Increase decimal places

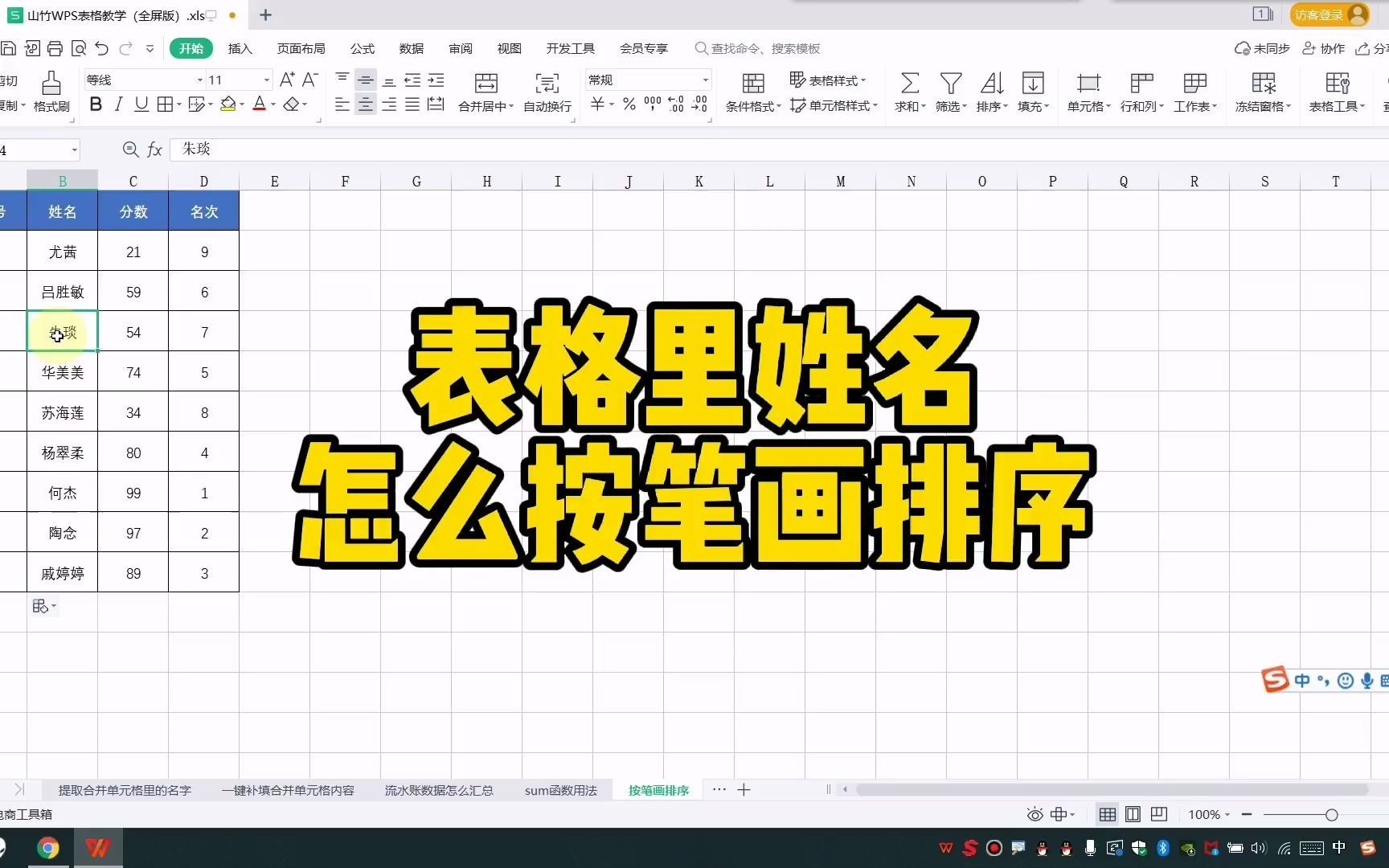pyautogui.click(x=676, y=104)
